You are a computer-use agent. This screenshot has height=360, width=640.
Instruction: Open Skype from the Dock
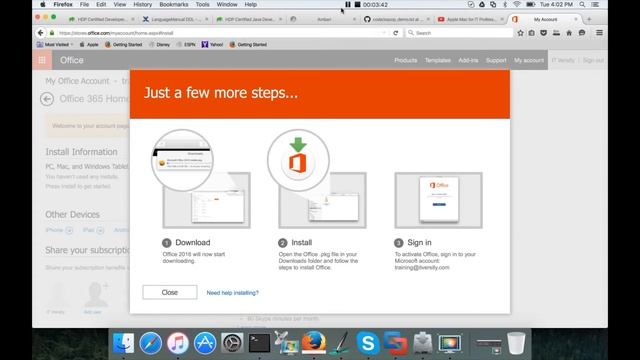pyautogui.click(x=368, y=343)
